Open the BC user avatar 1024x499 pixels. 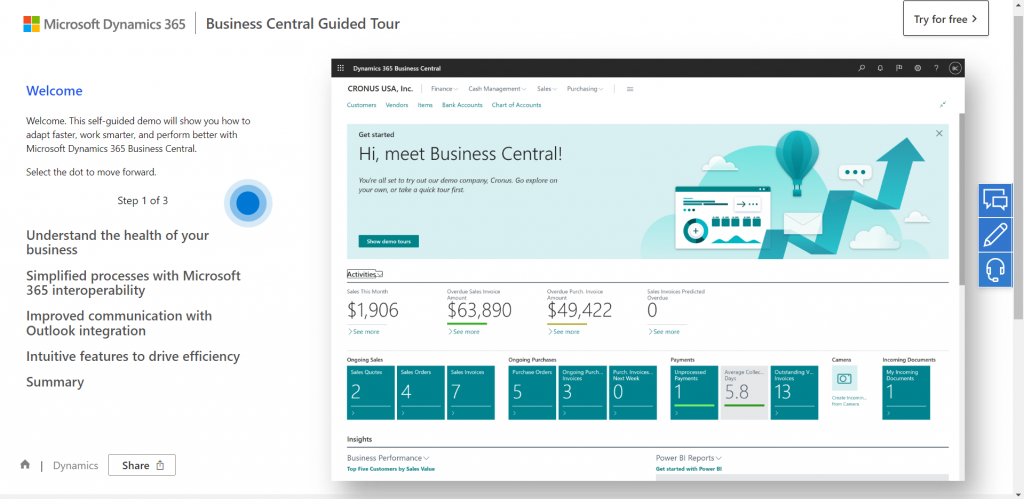[x=955, y=68]
